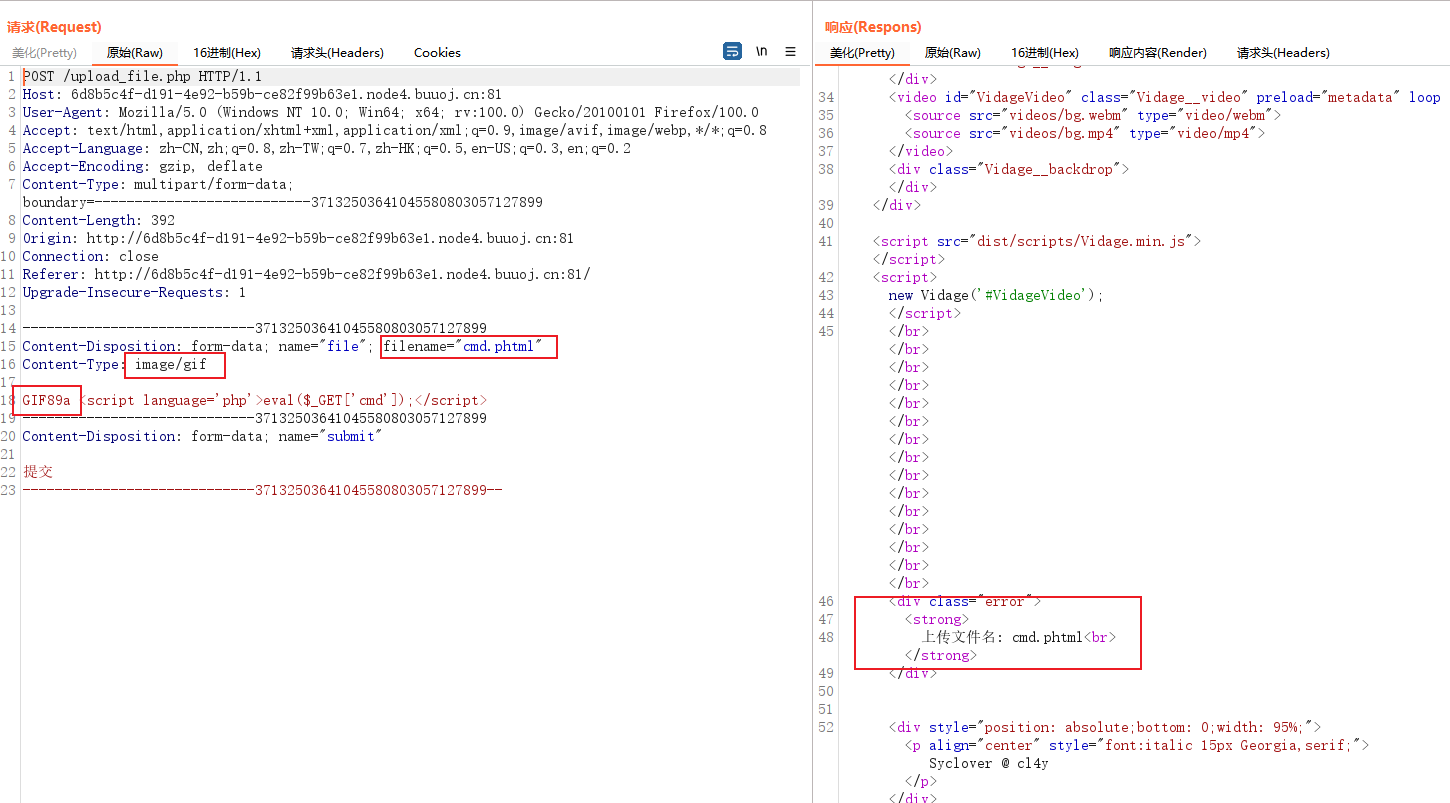Click the source src="videos/bg.webm" line
The height and width of the screenshot is (803, 1450).
[x=1092, y=115]
